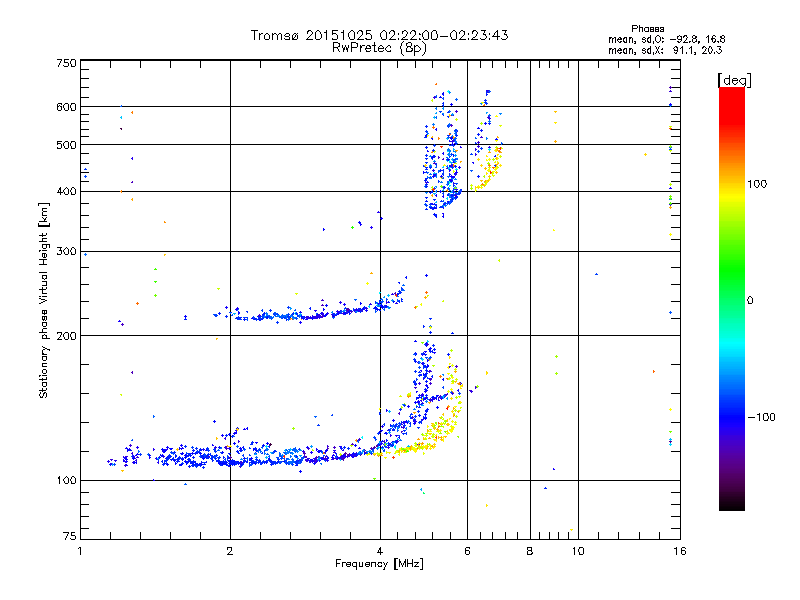Image resolution: width=800 pixels, height=600 pixels.
Task: Click the 'RwPretec (8p)' subtitle
Action: (x=379, y=48)
